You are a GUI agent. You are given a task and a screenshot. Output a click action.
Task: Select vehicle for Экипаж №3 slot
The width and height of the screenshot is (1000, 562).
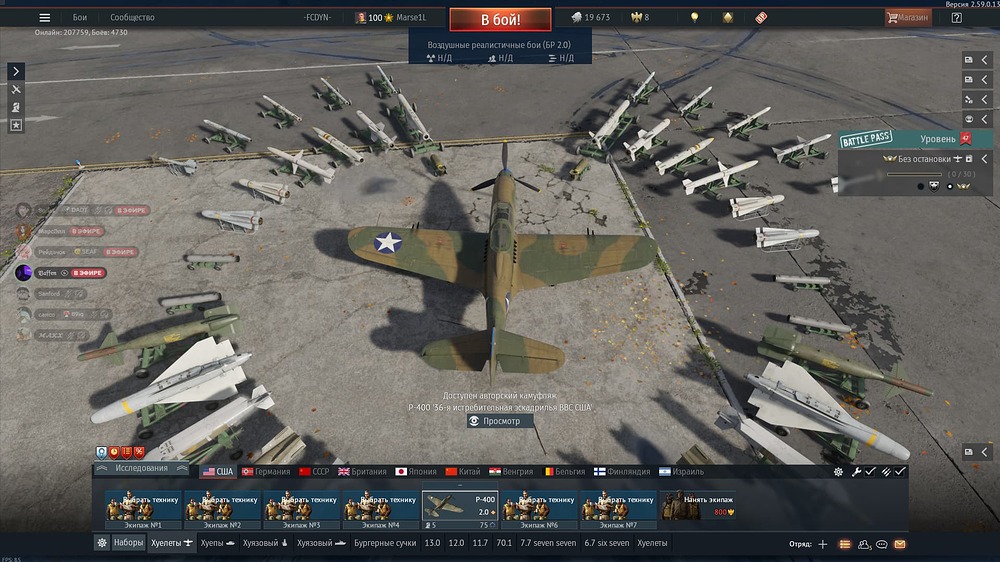click(x=302, y=510)
